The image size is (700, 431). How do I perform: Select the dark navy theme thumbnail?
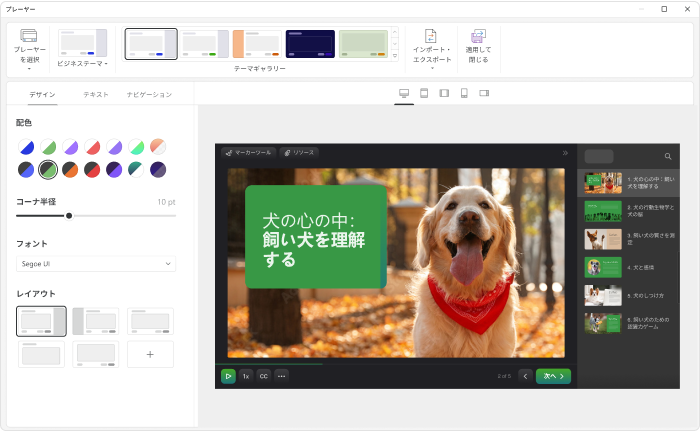pos(310,44)
